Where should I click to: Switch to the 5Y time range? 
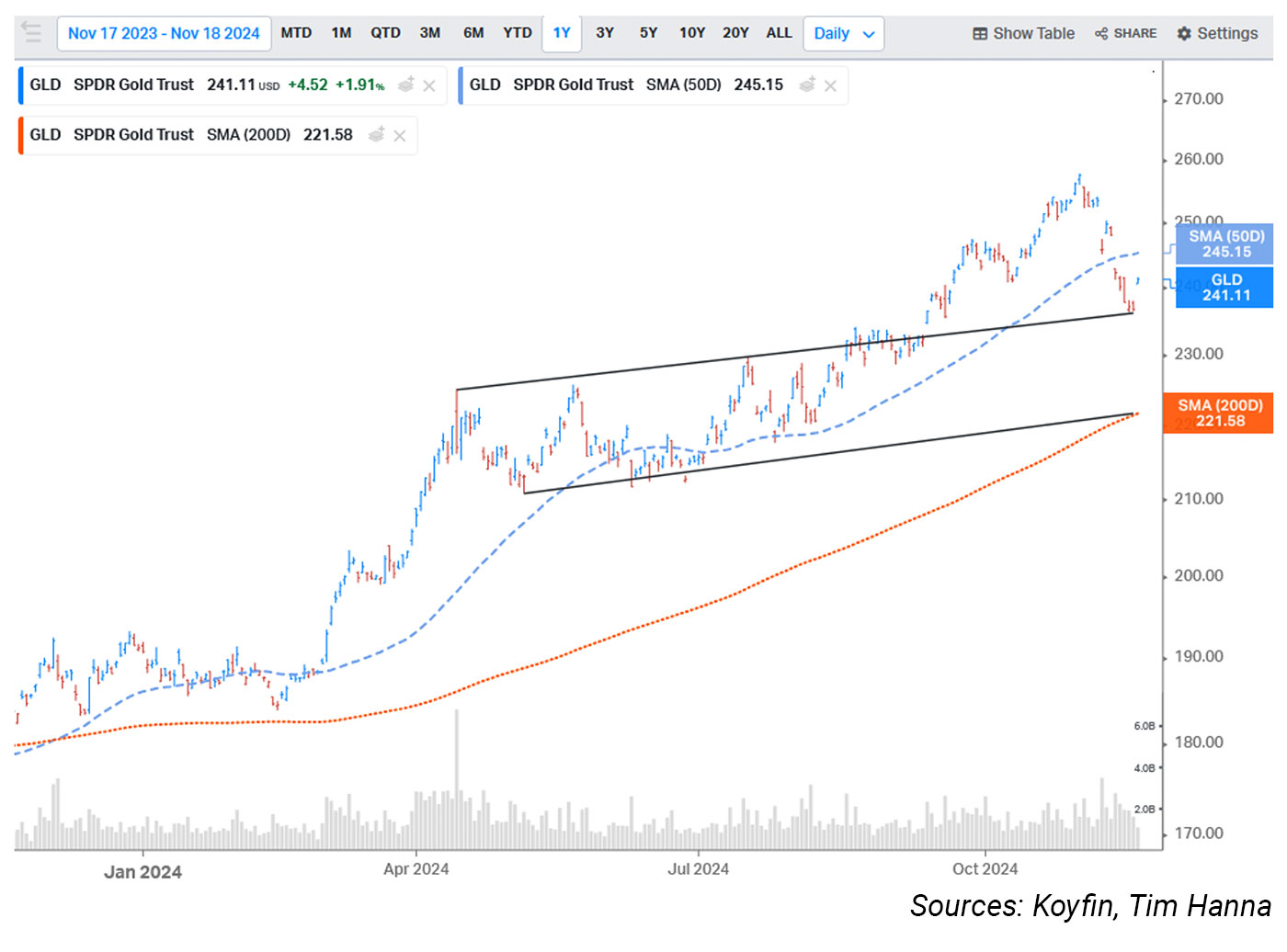[x=648, y=33]
